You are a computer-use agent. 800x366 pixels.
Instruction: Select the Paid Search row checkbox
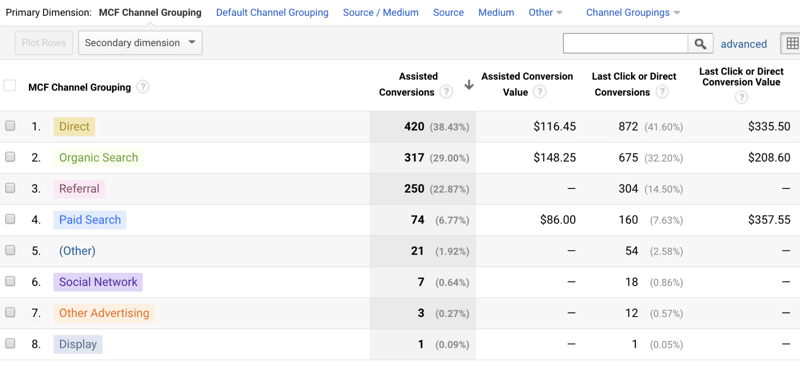coord(10,219)
